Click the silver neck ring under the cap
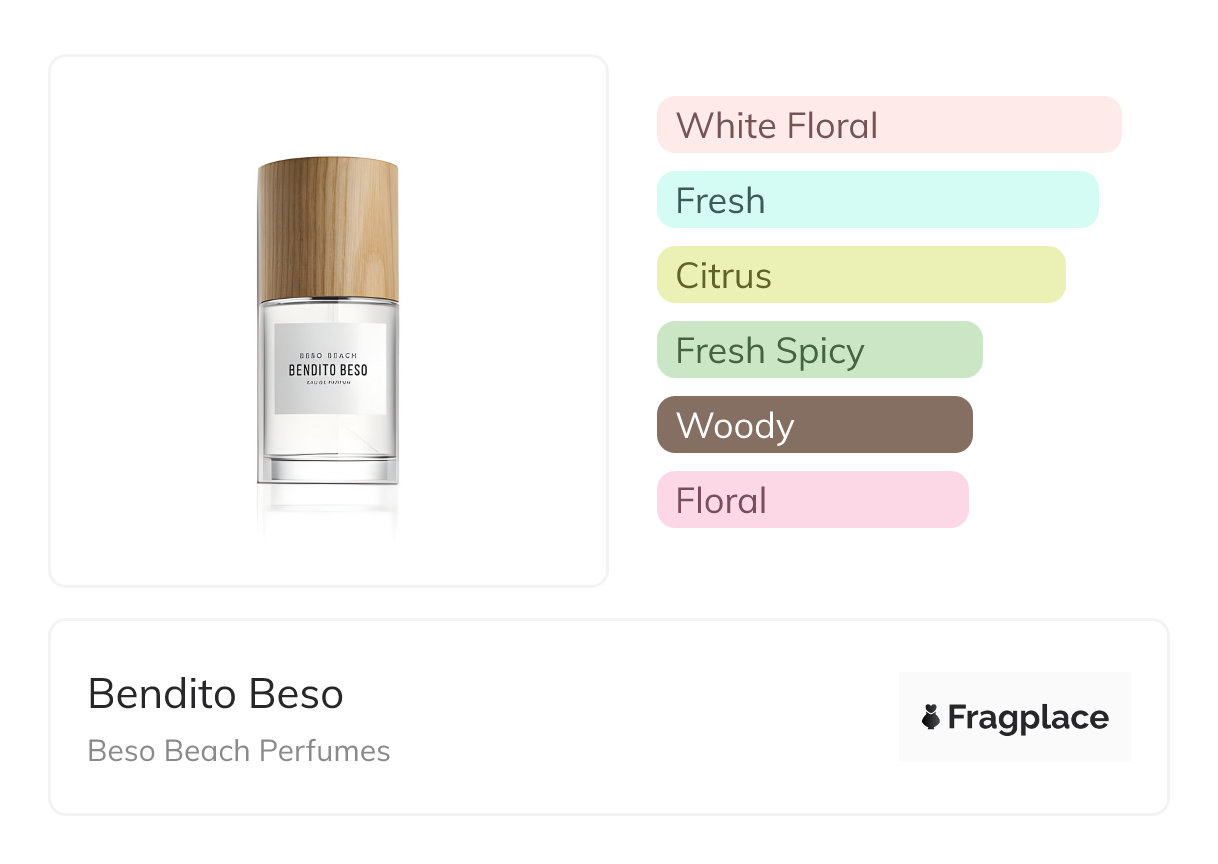The height and width of the screenshot is (864, 1218). [328, 301]
